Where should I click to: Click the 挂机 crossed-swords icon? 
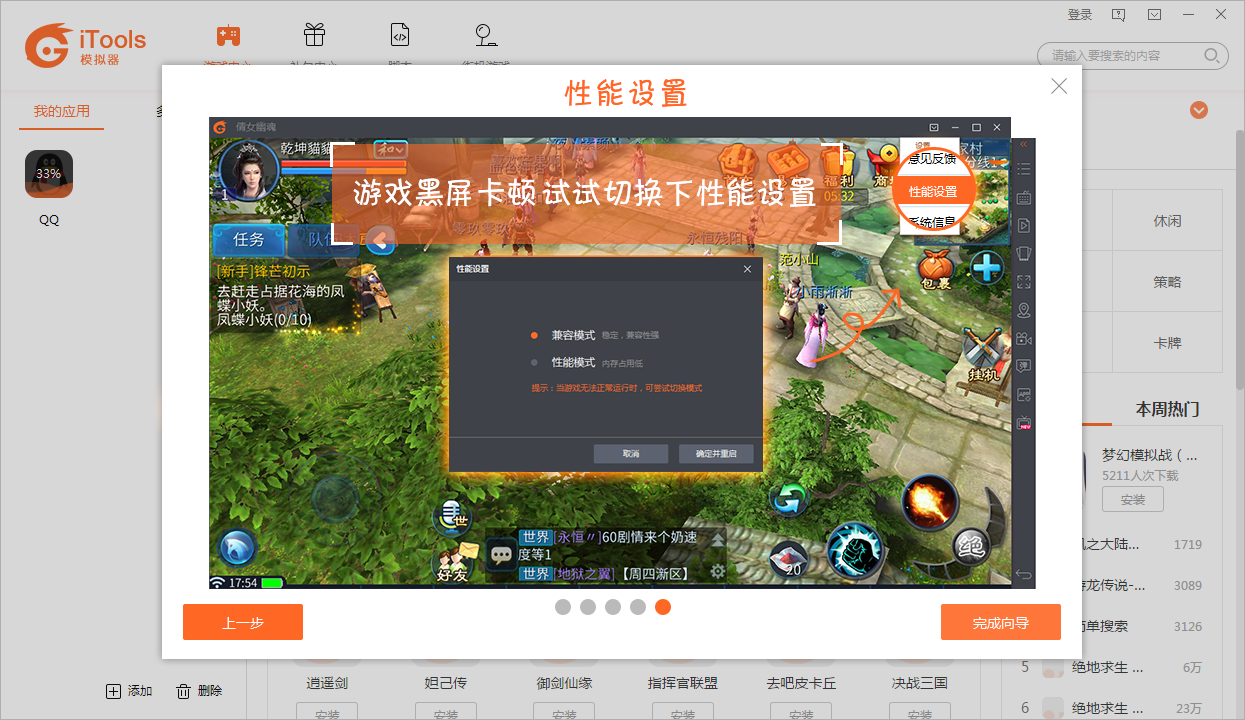tap(984, 355)
